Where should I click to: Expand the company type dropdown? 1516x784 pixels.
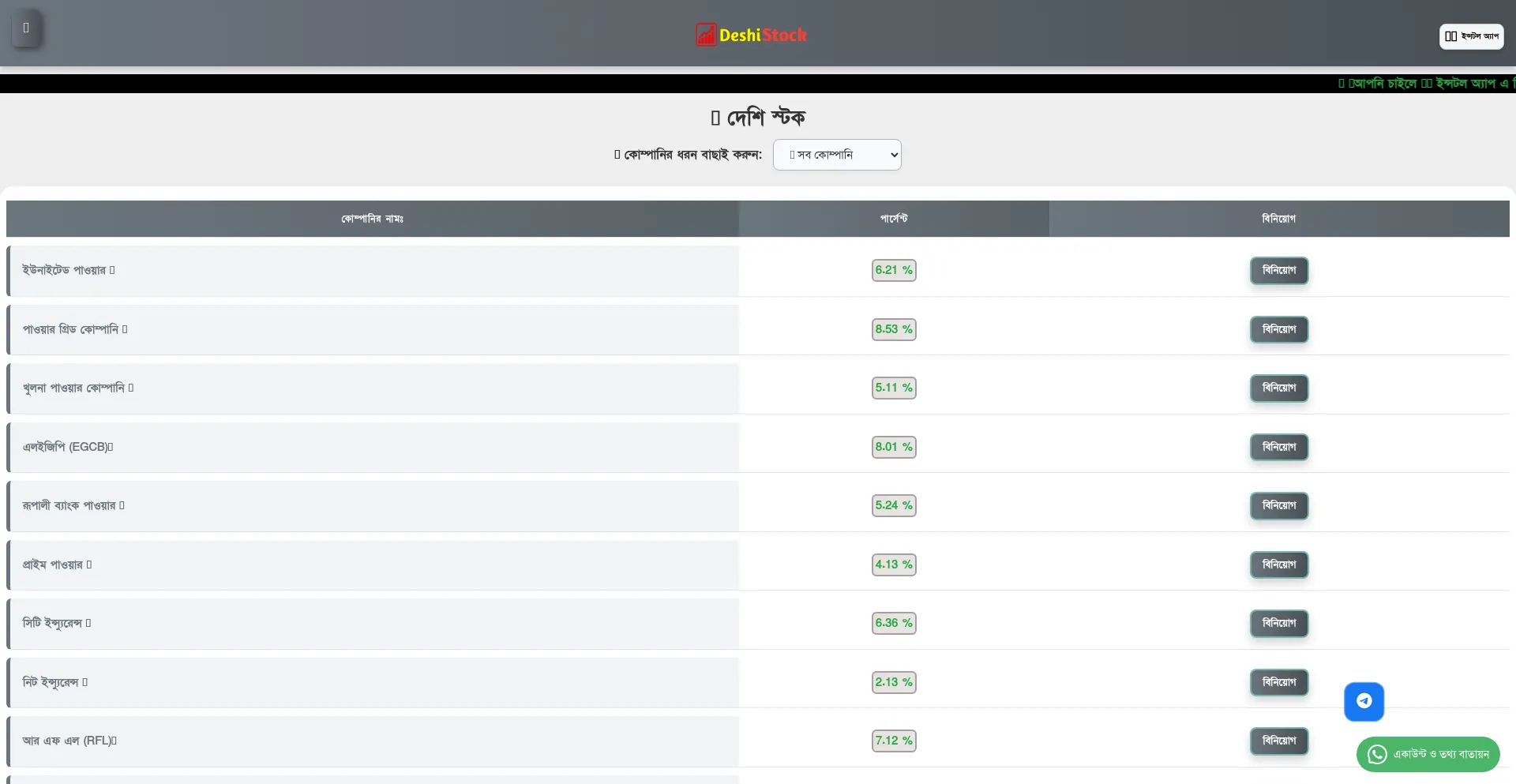[836, 155]
